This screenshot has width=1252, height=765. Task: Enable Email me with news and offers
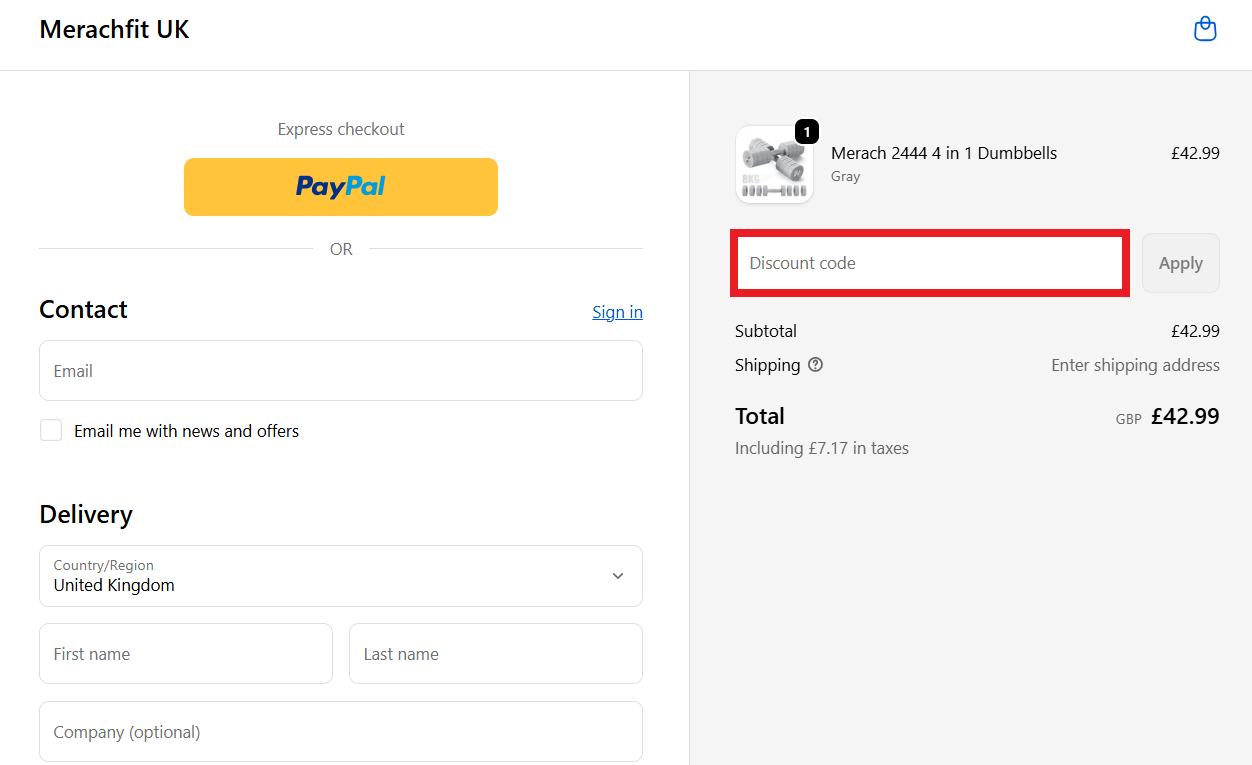point(51,431)
